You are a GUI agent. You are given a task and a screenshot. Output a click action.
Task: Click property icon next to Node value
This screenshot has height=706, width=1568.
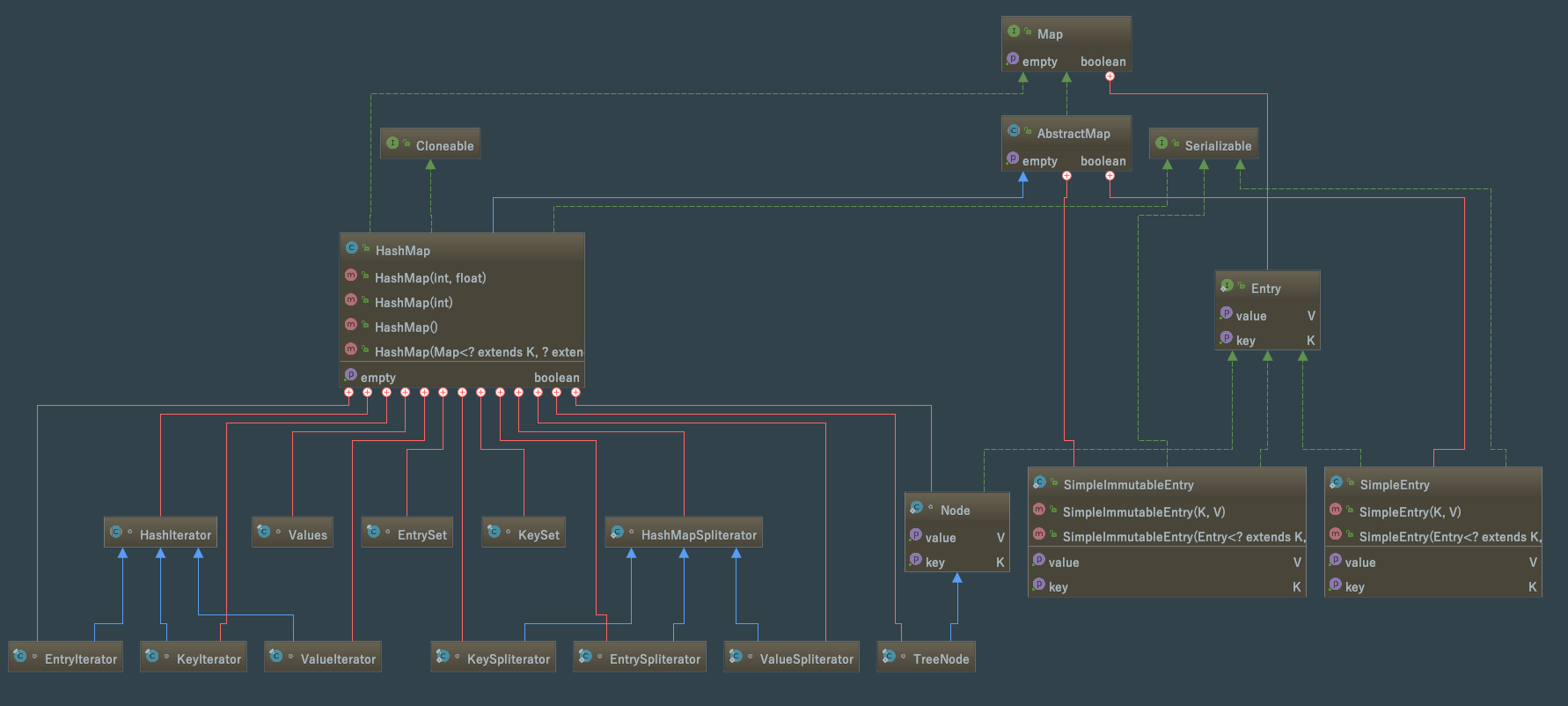(x=916, y=535)
